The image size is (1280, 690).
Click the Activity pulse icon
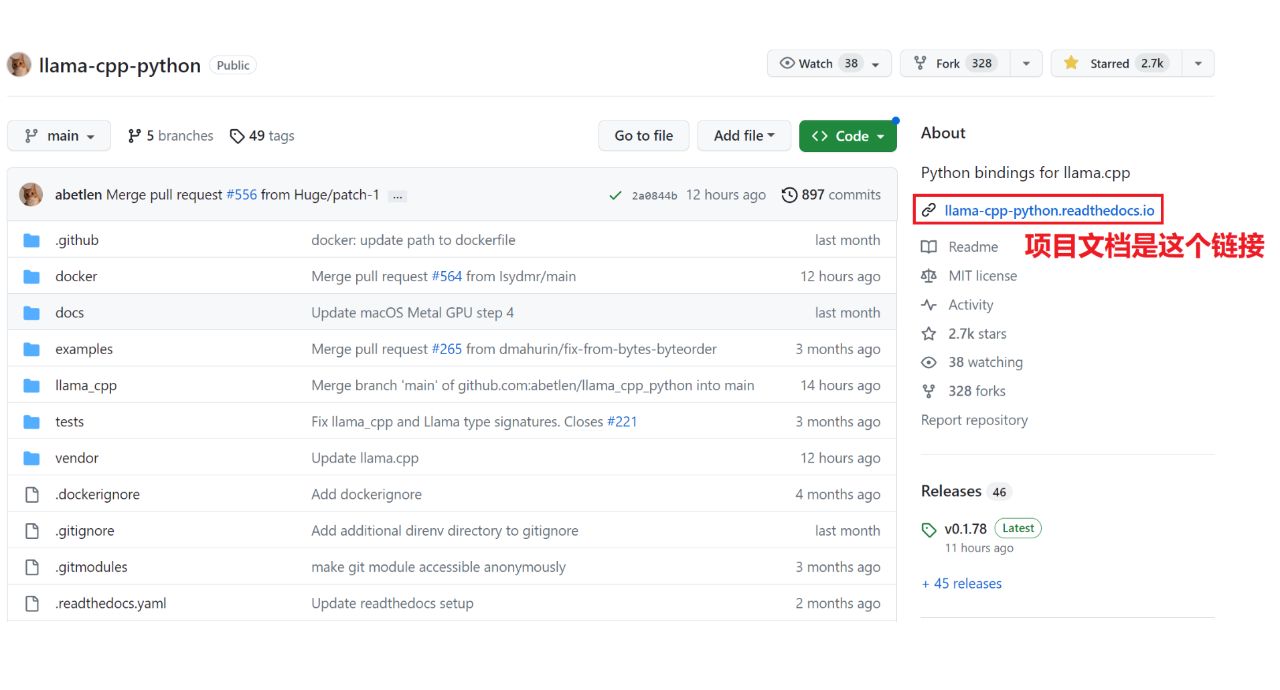[929, 305]
